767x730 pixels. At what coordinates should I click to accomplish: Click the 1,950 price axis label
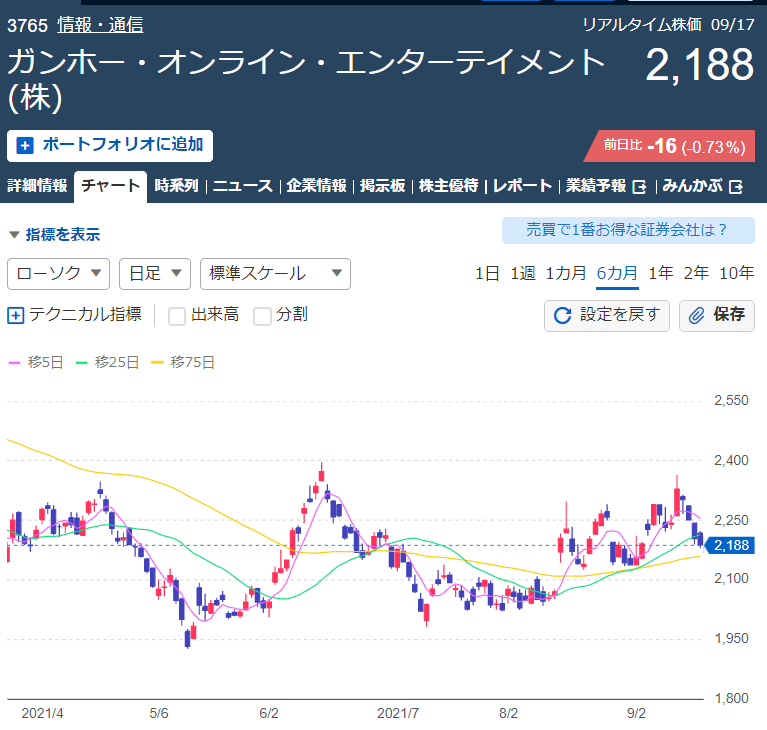731,639
